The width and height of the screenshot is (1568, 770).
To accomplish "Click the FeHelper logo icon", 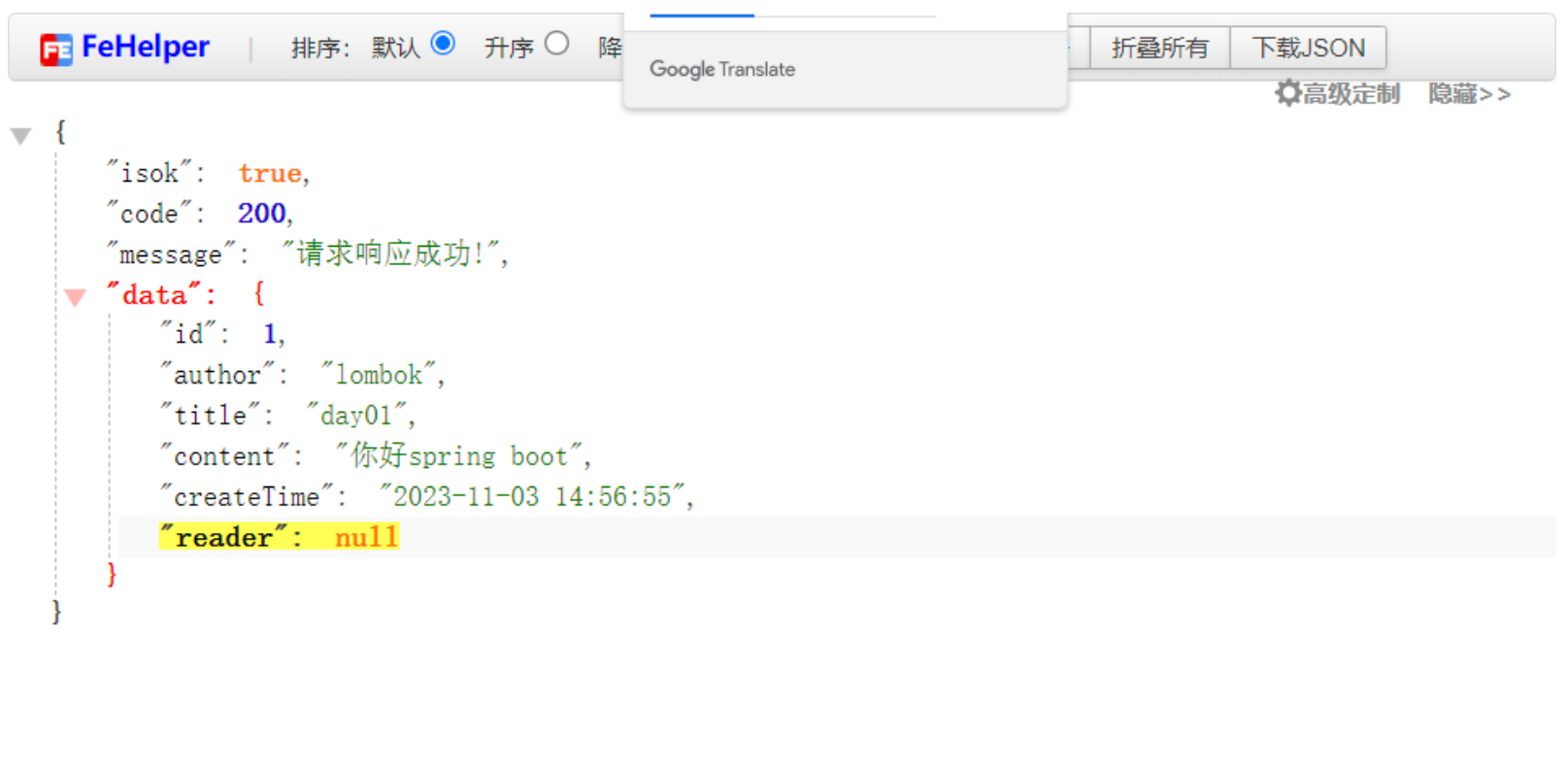I will [55, 49].
